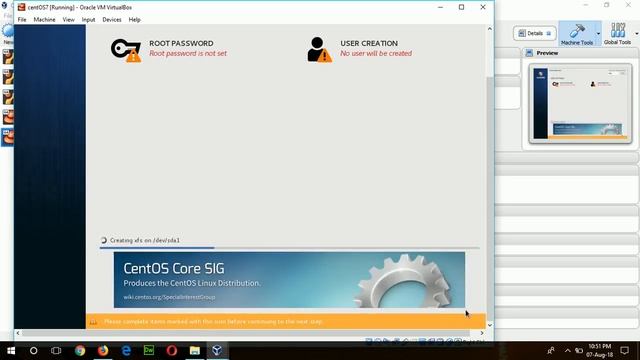Open Windows Start menu
Screen dimensions: 640x360
[11, 351]
